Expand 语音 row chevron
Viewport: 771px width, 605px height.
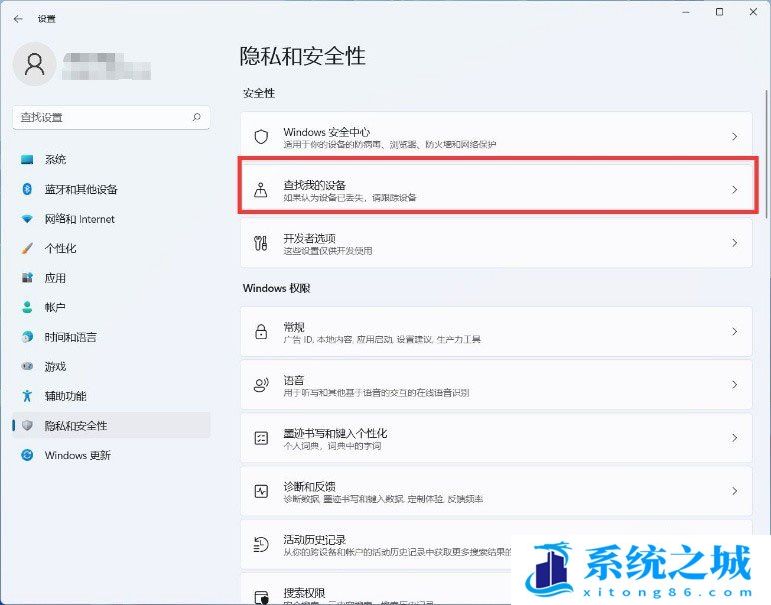pyautogui.click(x=735, y=385)
